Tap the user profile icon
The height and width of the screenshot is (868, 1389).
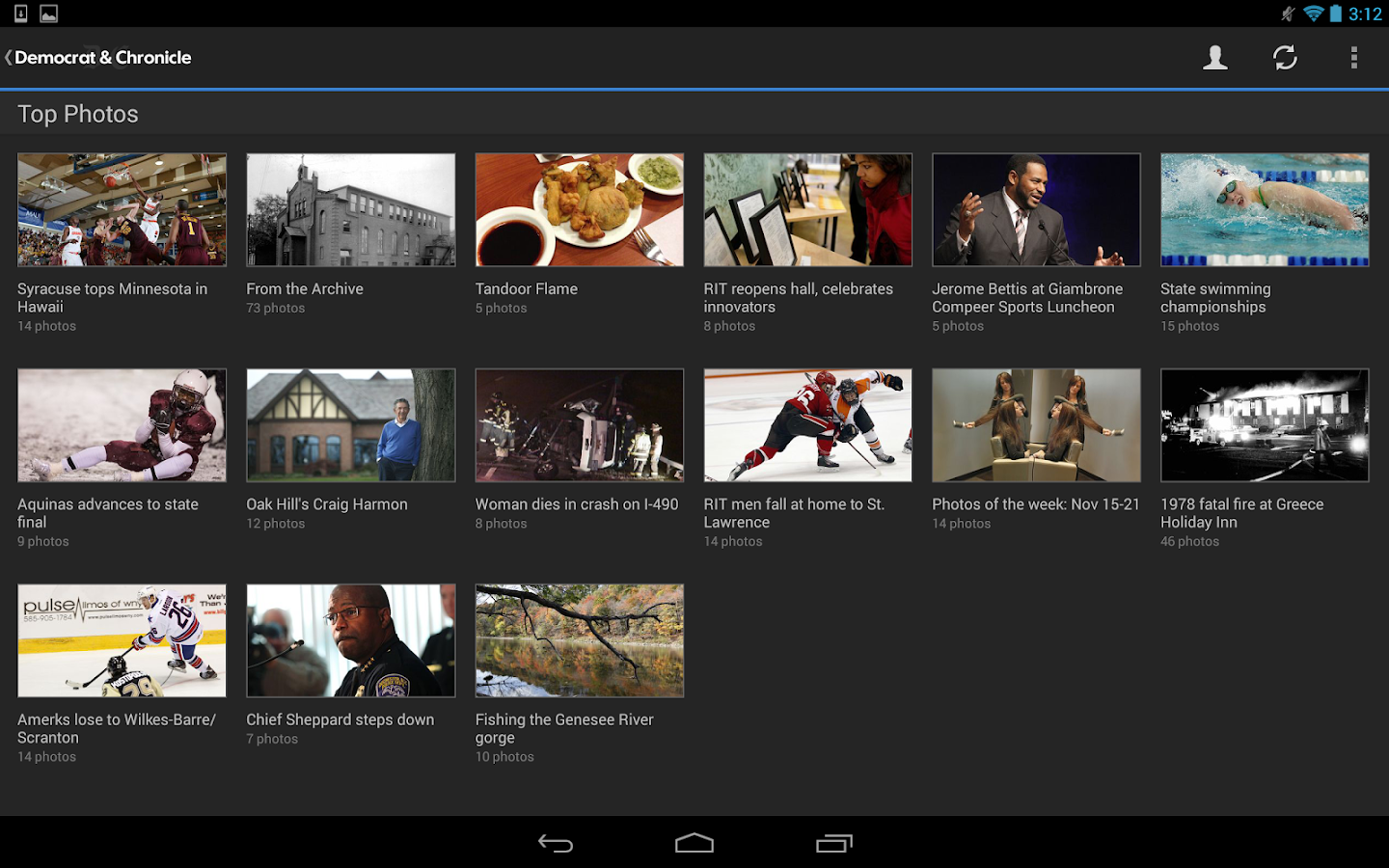[x=1215, y=58]
